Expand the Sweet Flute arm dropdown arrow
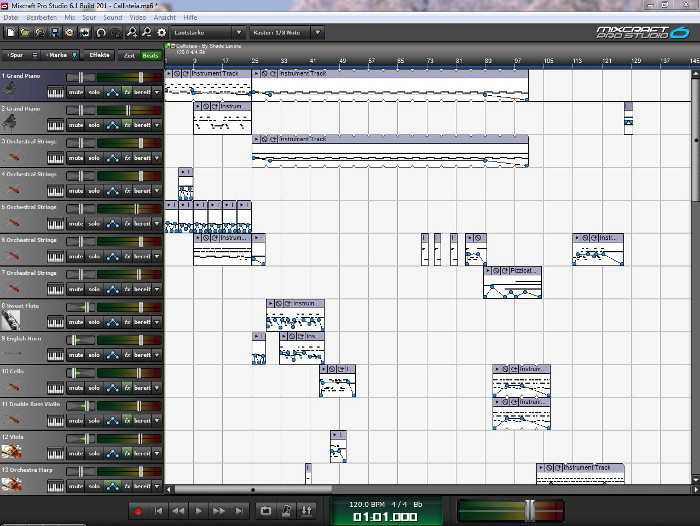The width and height of the screenshot is (700, 526). click(x=157, y=322)
